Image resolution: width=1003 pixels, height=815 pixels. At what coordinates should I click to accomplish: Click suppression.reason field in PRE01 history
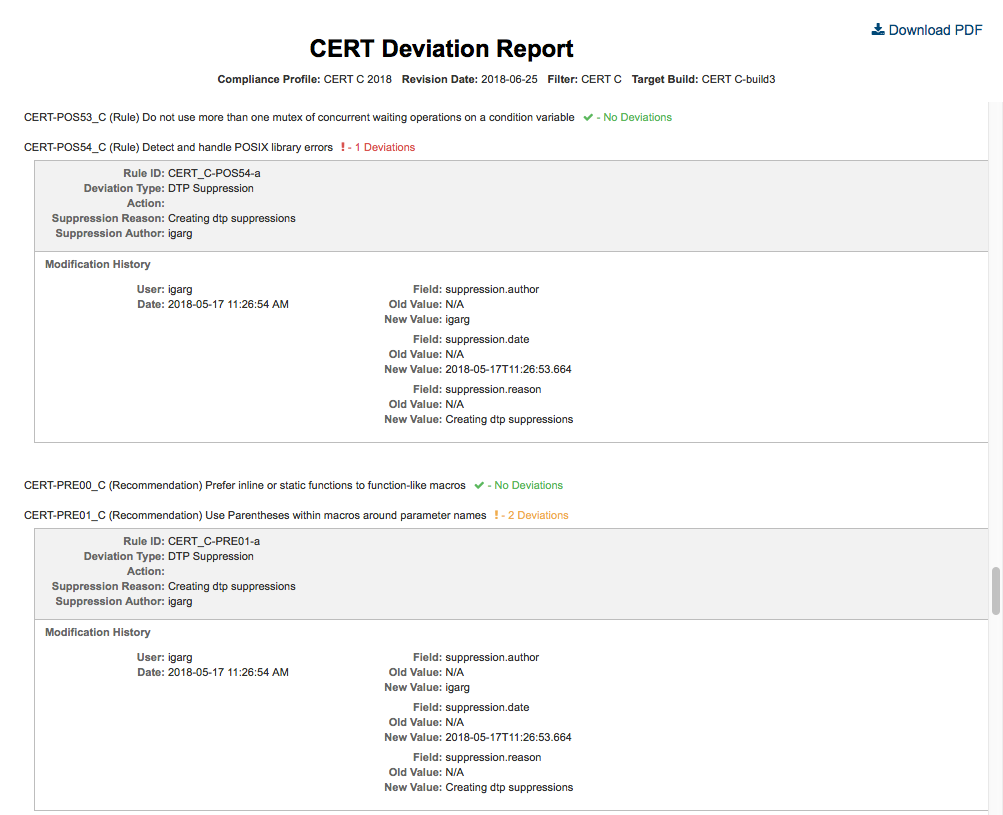pyautogui.click(x=493, y=757)
